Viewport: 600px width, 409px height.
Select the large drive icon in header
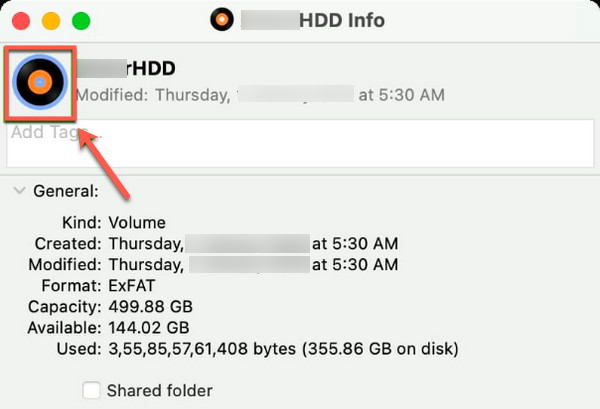pyautogui.click(x=41, y=83)
